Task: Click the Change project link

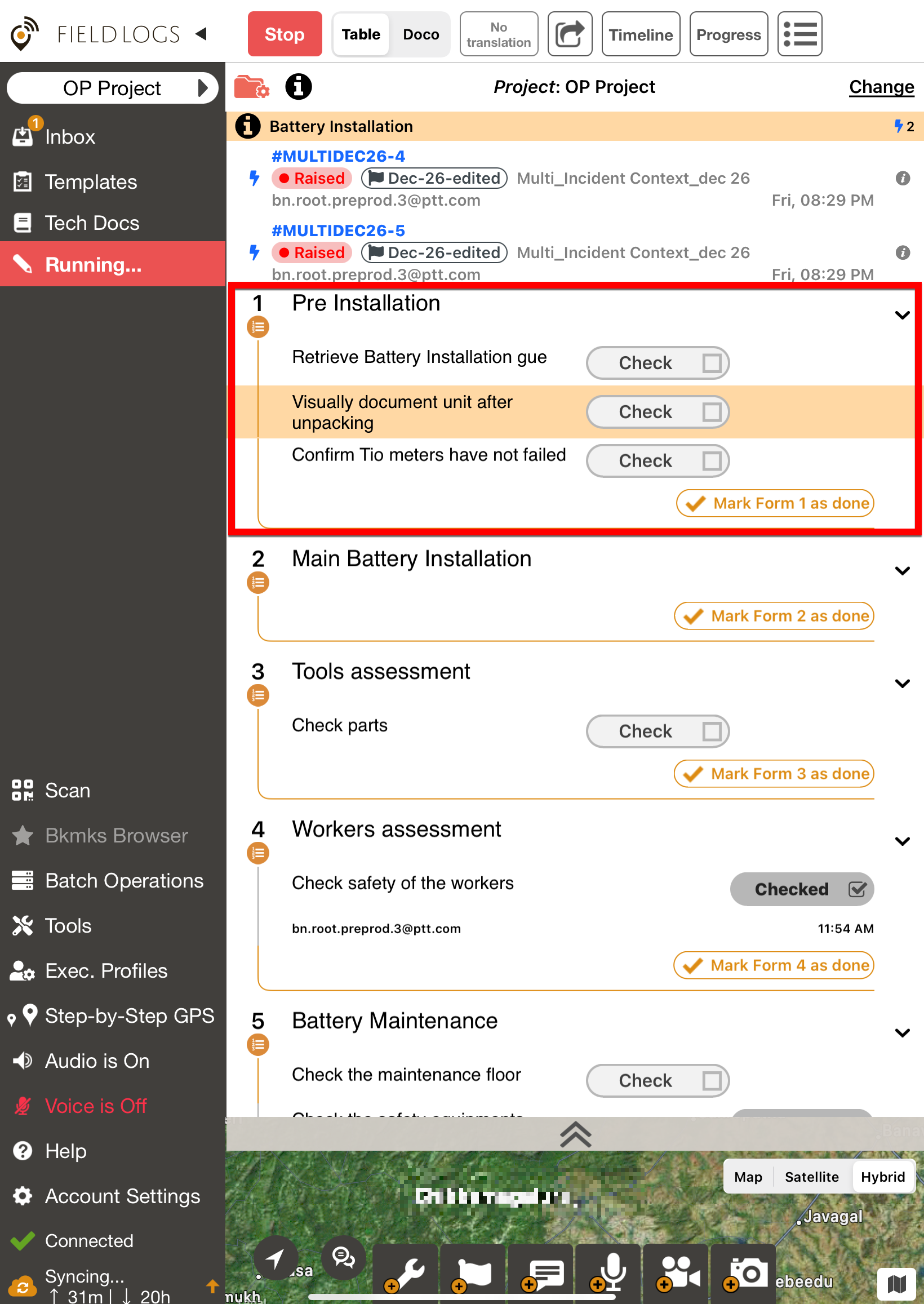Action: 881,87
